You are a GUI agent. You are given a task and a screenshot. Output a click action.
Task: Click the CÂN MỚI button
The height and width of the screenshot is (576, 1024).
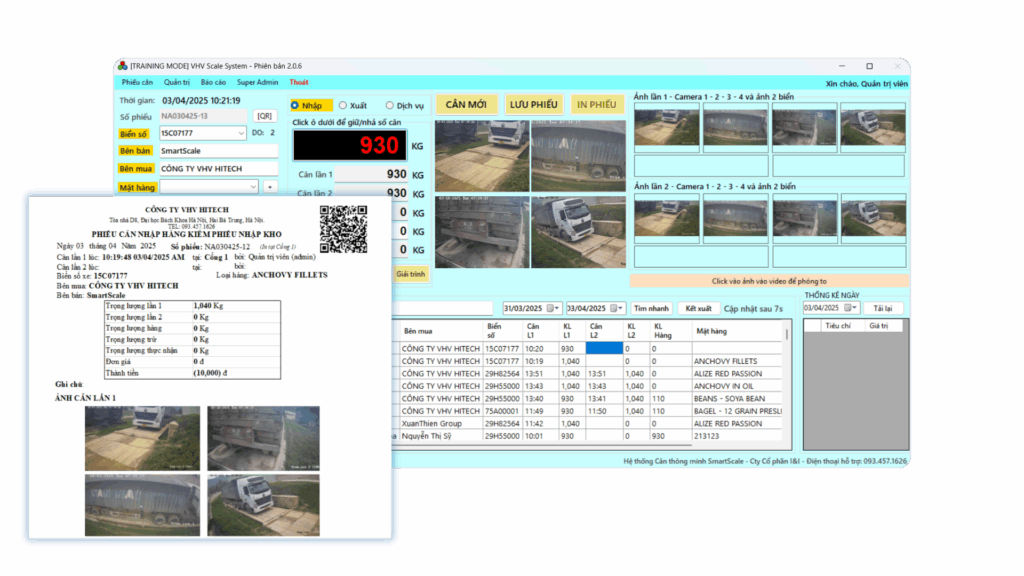click(x=466, y=104)
